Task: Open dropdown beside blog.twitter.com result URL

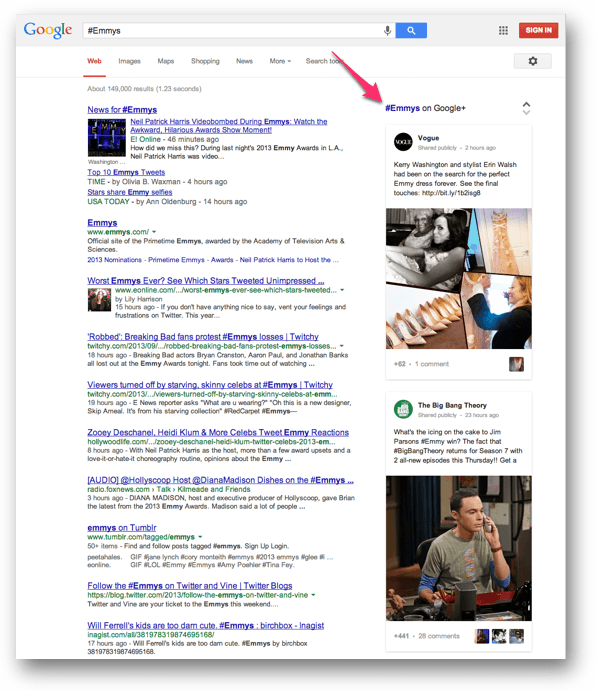Action: click(313, 595)
